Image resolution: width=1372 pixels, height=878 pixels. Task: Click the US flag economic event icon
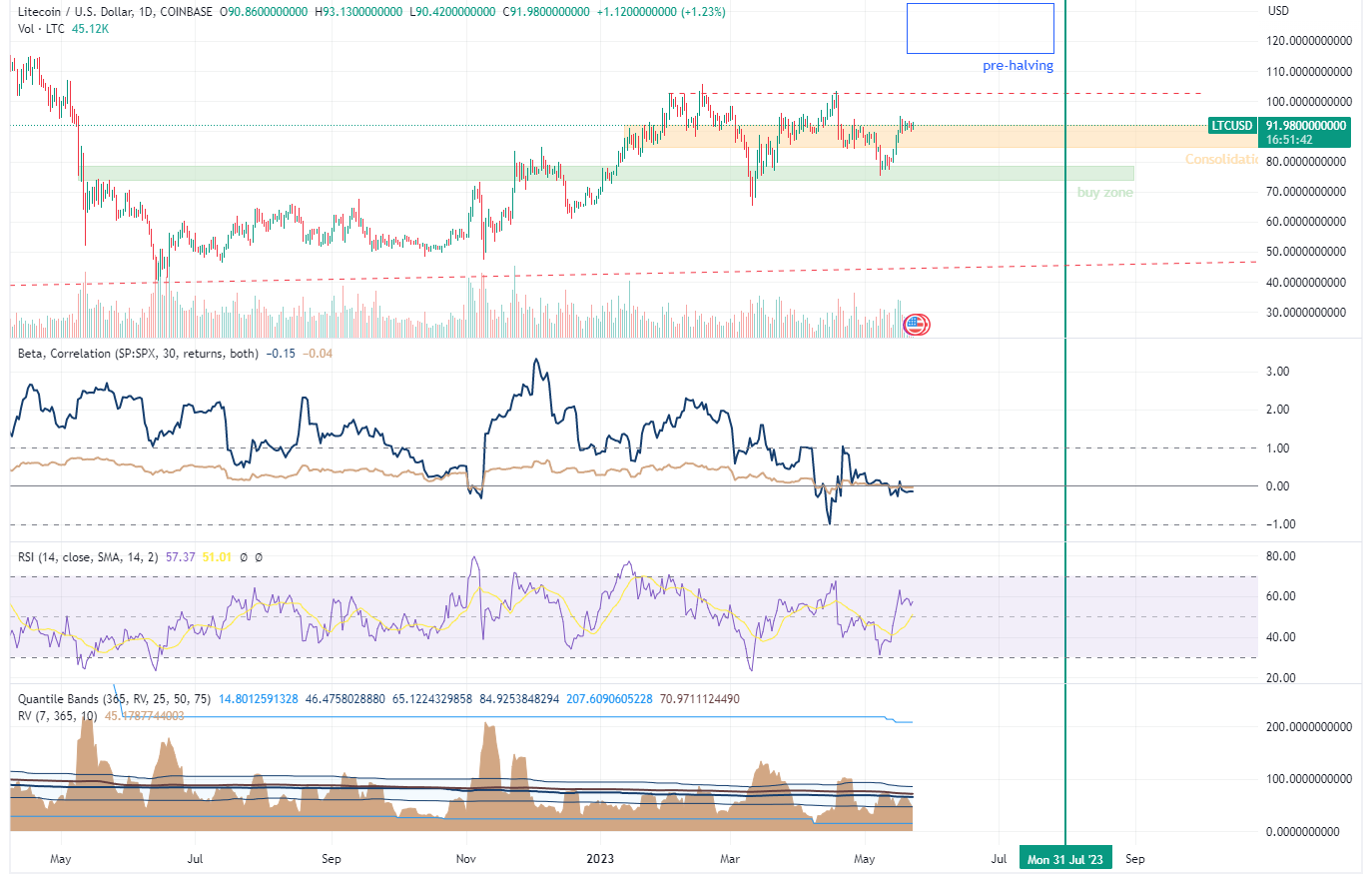pos(916,324)
